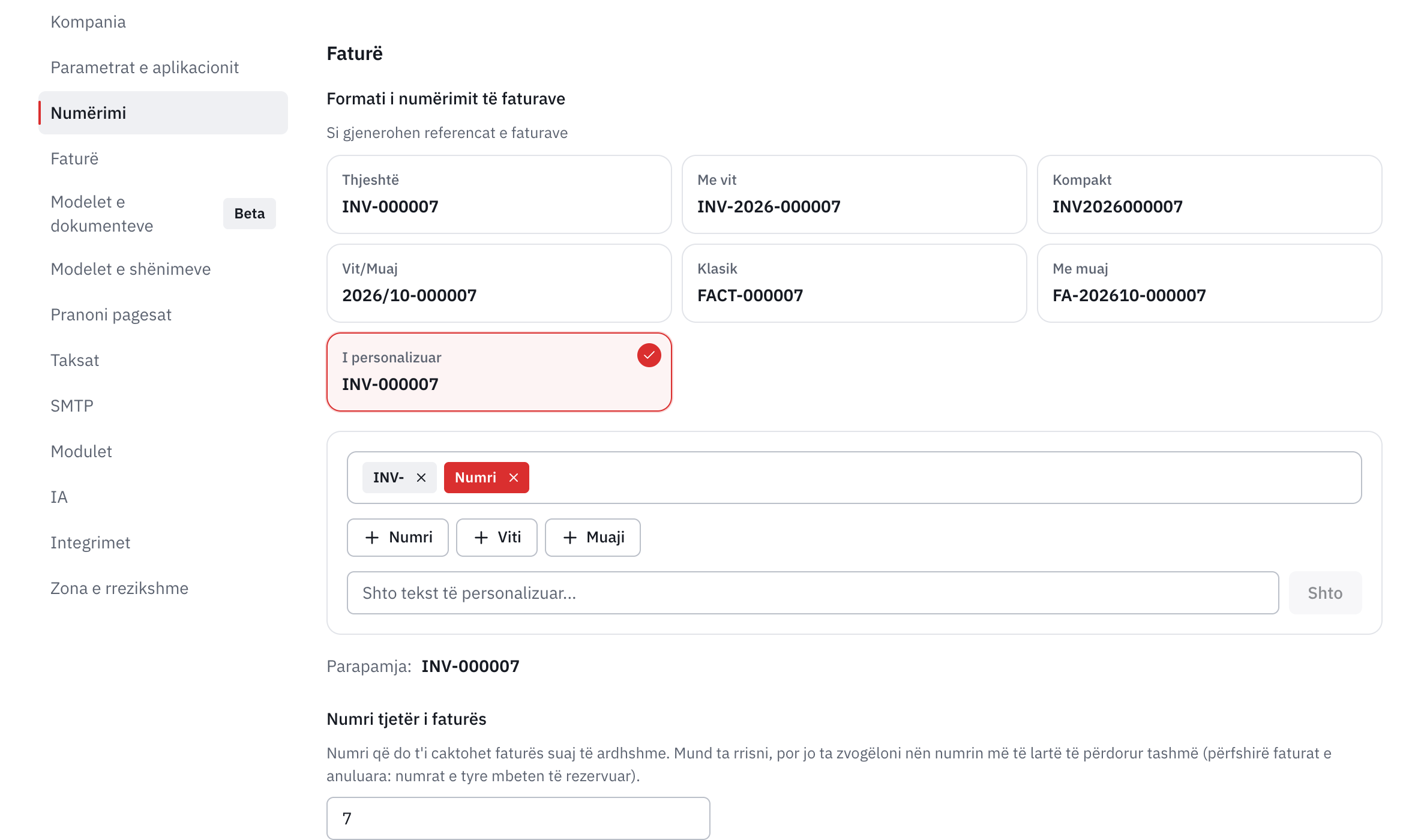Open the Modulet section

tap(163, 451)
